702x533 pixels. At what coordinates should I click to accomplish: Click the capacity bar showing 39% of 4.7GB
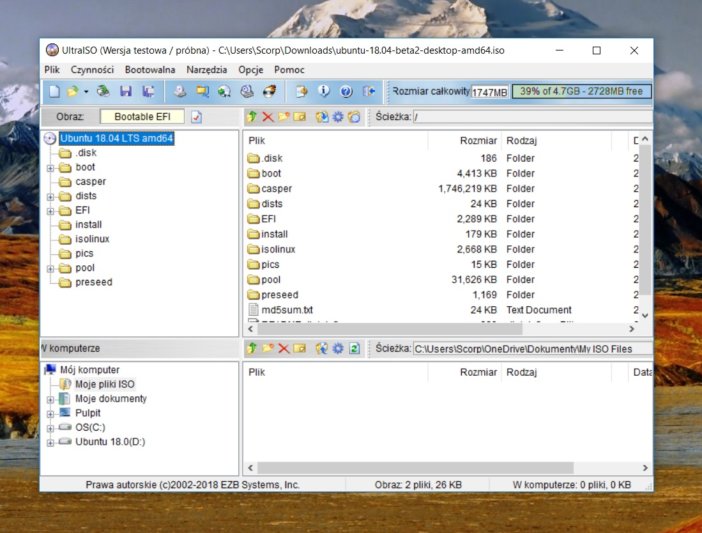581,91
